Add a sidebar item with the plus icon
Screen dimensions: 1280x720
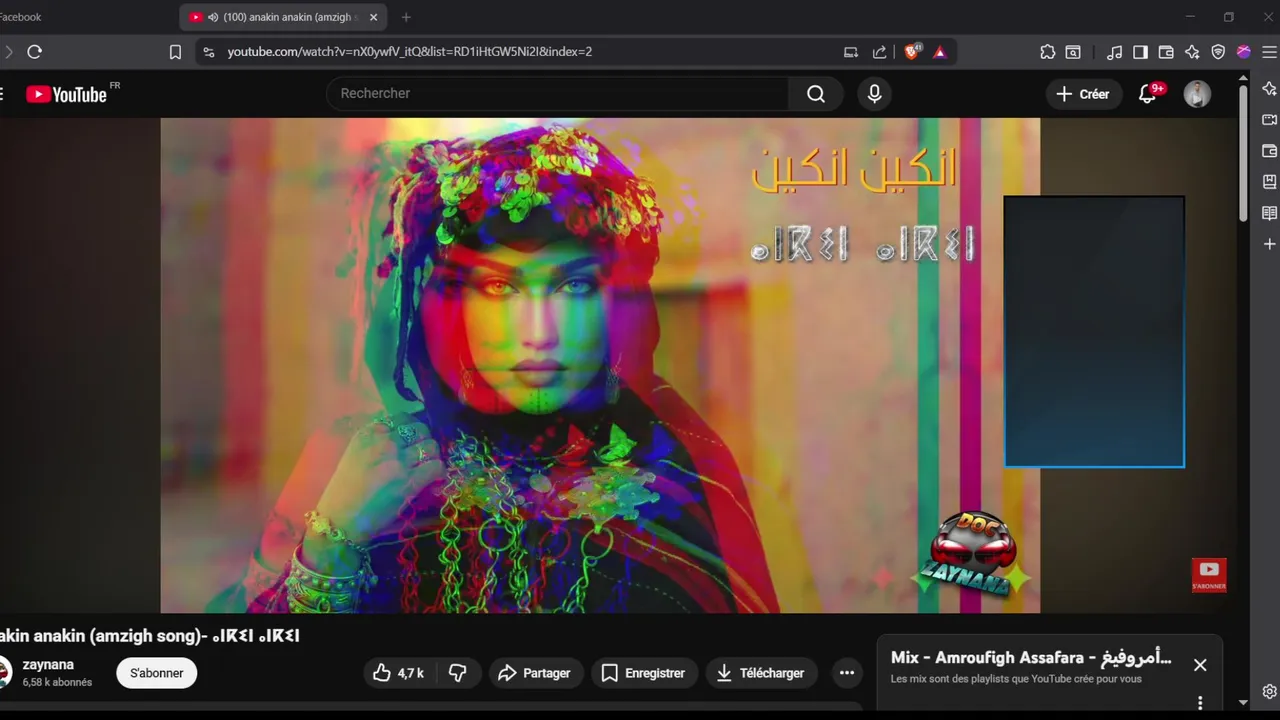coord(1269,244)
